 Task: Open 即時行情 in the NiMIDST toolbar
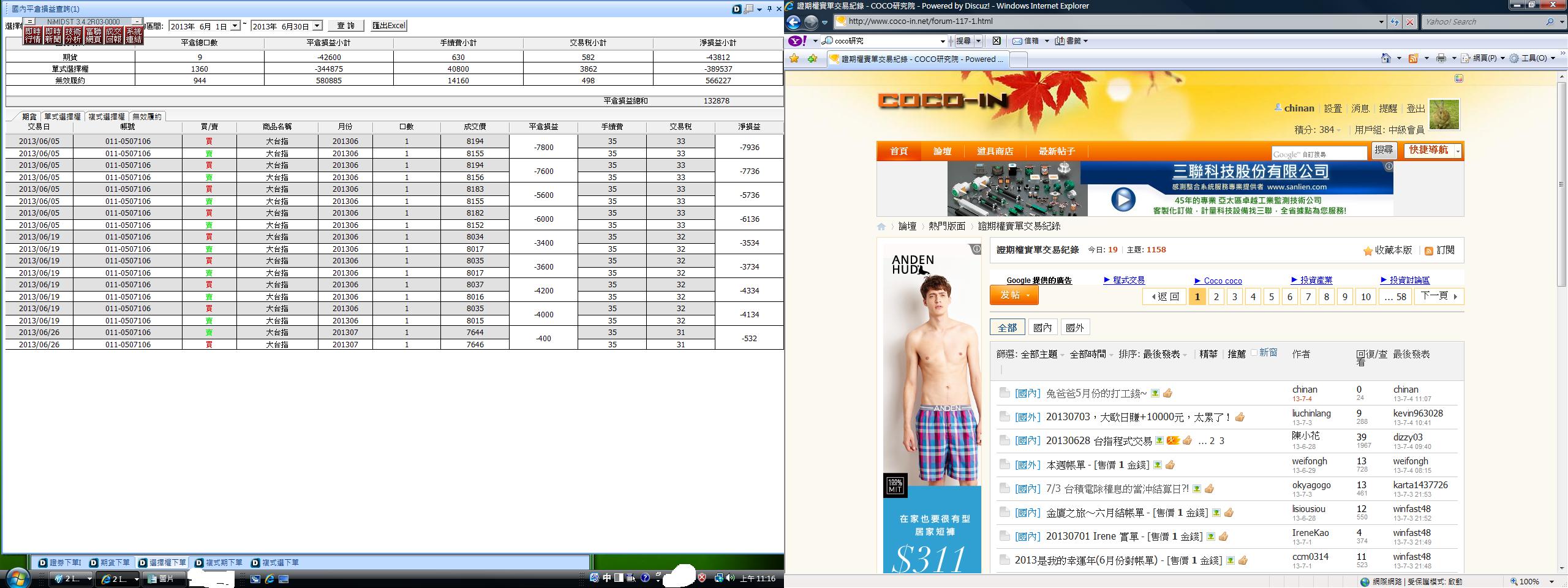pos(32,36)
